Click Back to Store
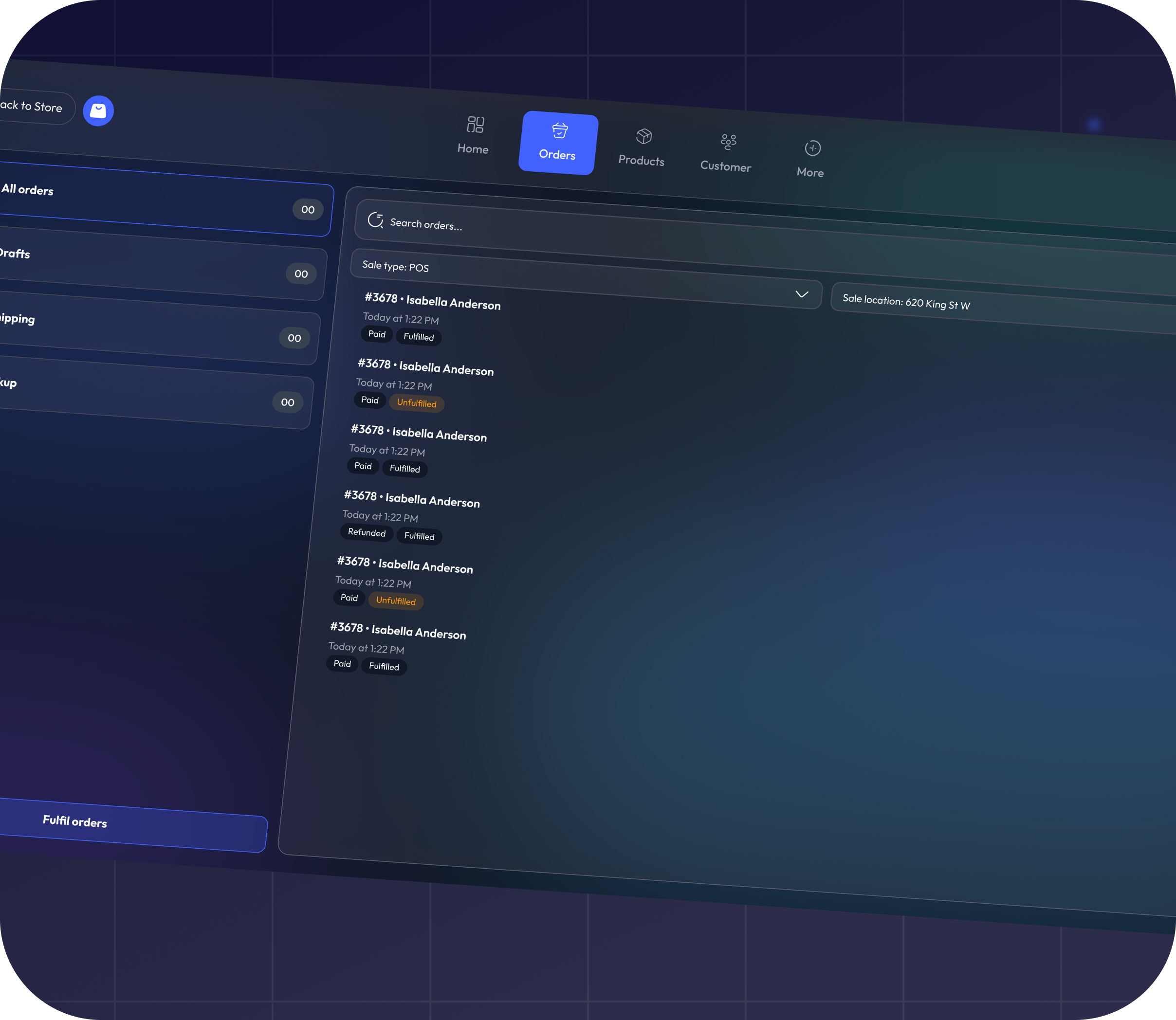Image resolution: width=1176 pixels, height=1020 pixels. coord(31,108)
